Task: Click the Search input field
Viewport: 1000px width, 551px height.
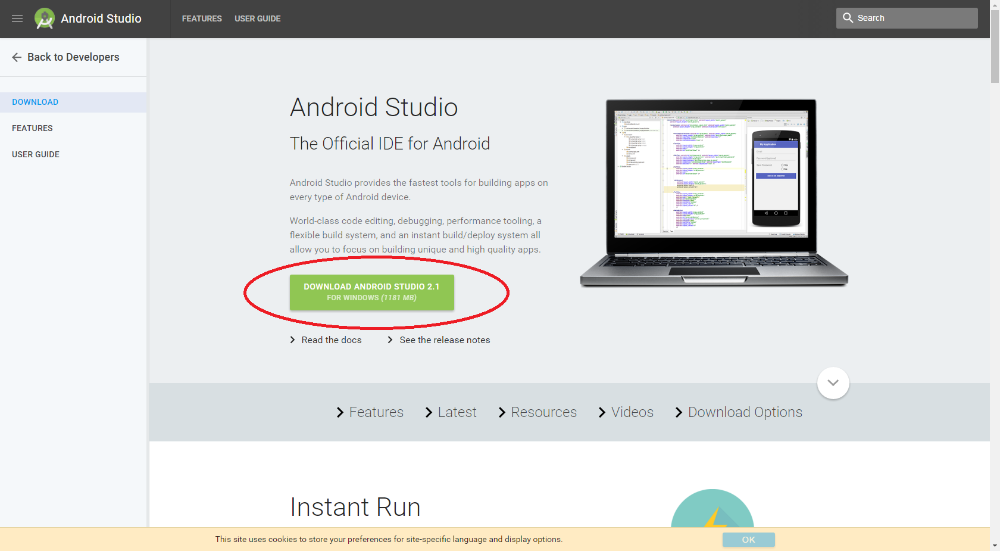Action: [x=907, y=18]
